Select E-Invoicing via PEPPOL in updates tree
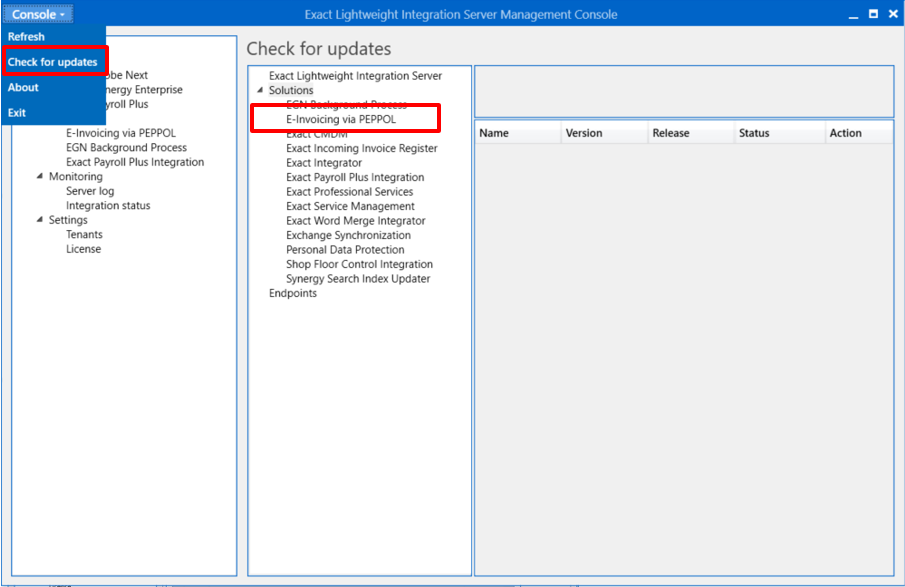Viewport: 905px width, 587px height. click(x=341, y=119)
